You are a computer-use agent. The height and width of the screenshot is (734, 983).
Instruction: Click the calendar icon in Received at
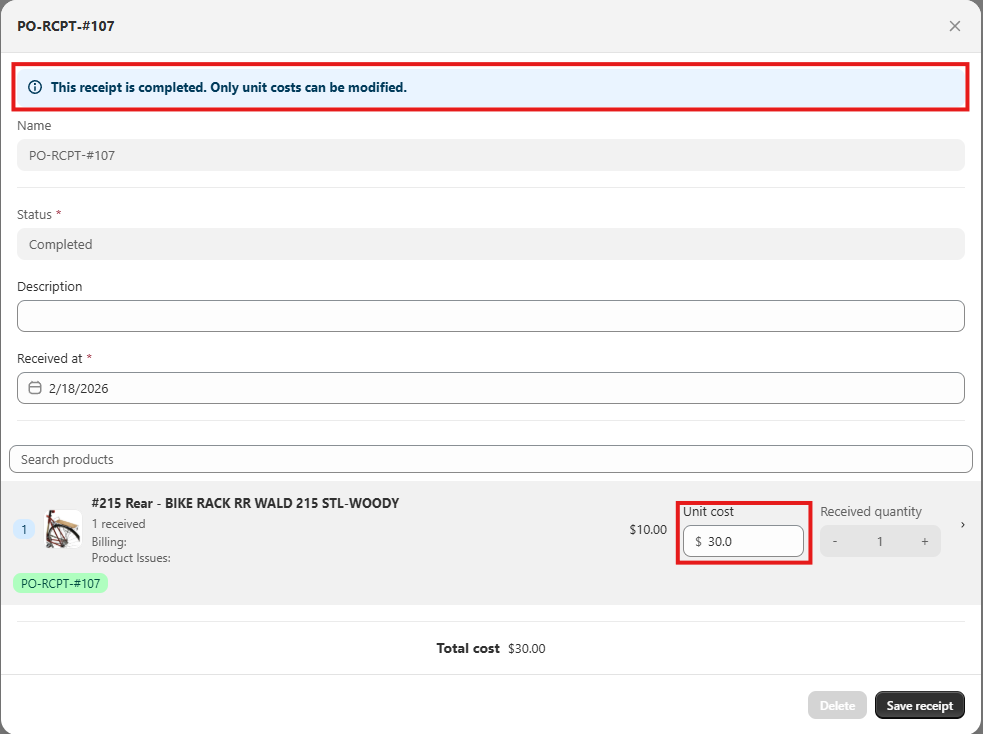(35, 388)
